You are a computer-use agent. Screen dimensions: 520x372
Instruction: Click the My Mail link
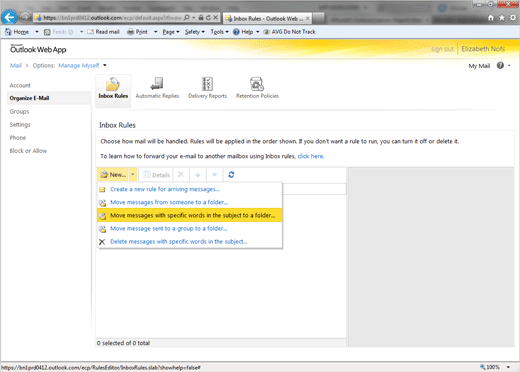click(479, 66)
